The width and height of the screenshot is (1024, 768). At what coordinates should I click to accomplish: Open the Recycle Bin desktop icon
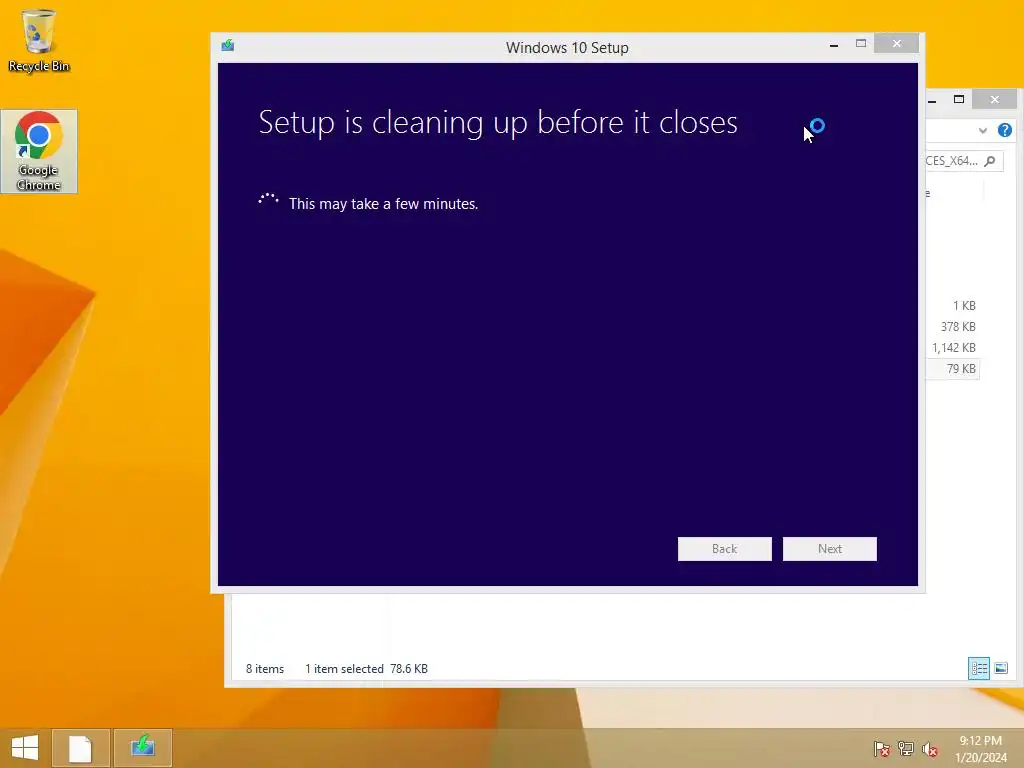pos(39,40)
